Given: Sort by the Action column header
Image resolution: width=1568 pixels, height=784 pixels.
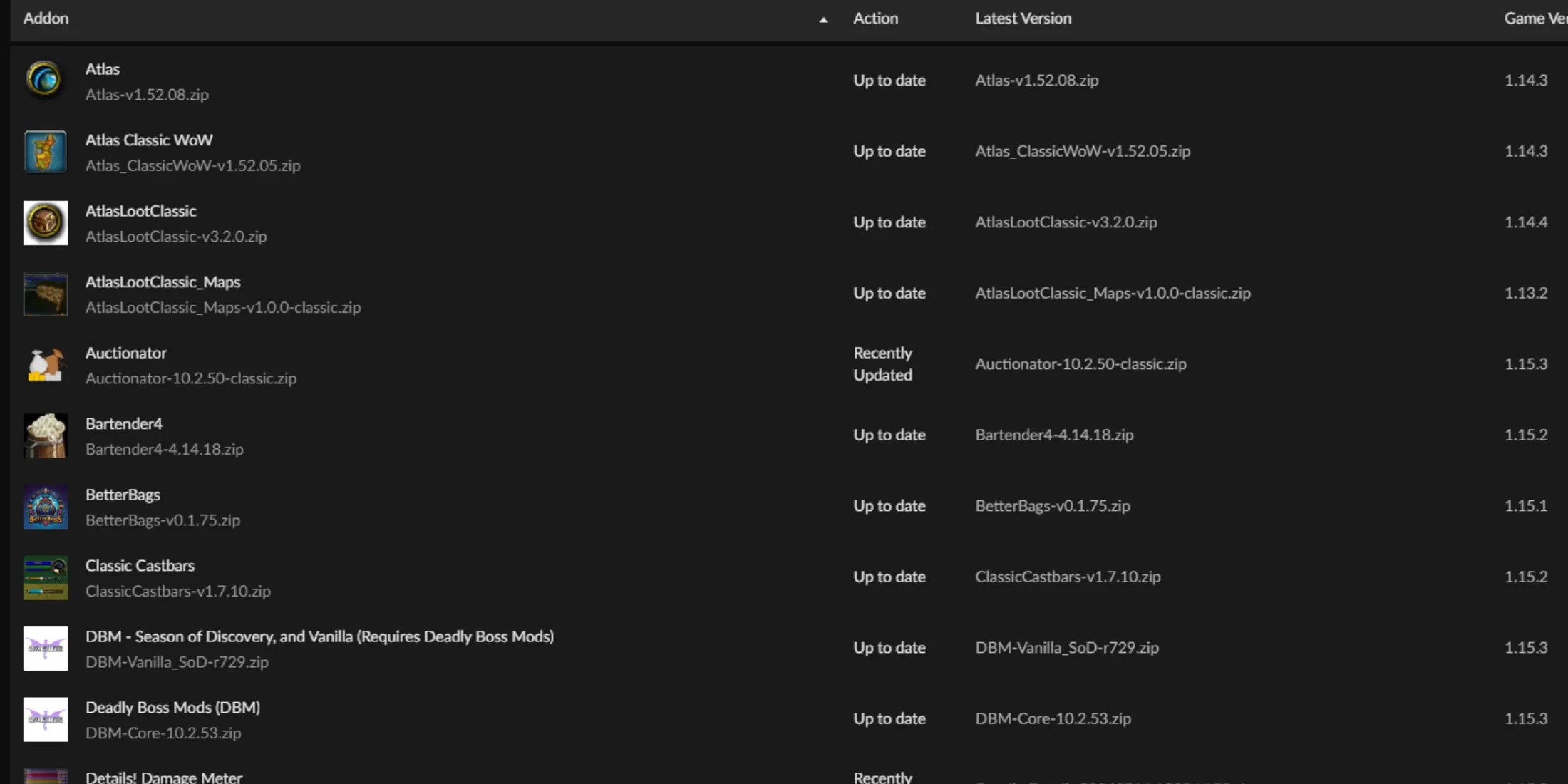Looking at the screenshot, I should [x=875, y=19].
